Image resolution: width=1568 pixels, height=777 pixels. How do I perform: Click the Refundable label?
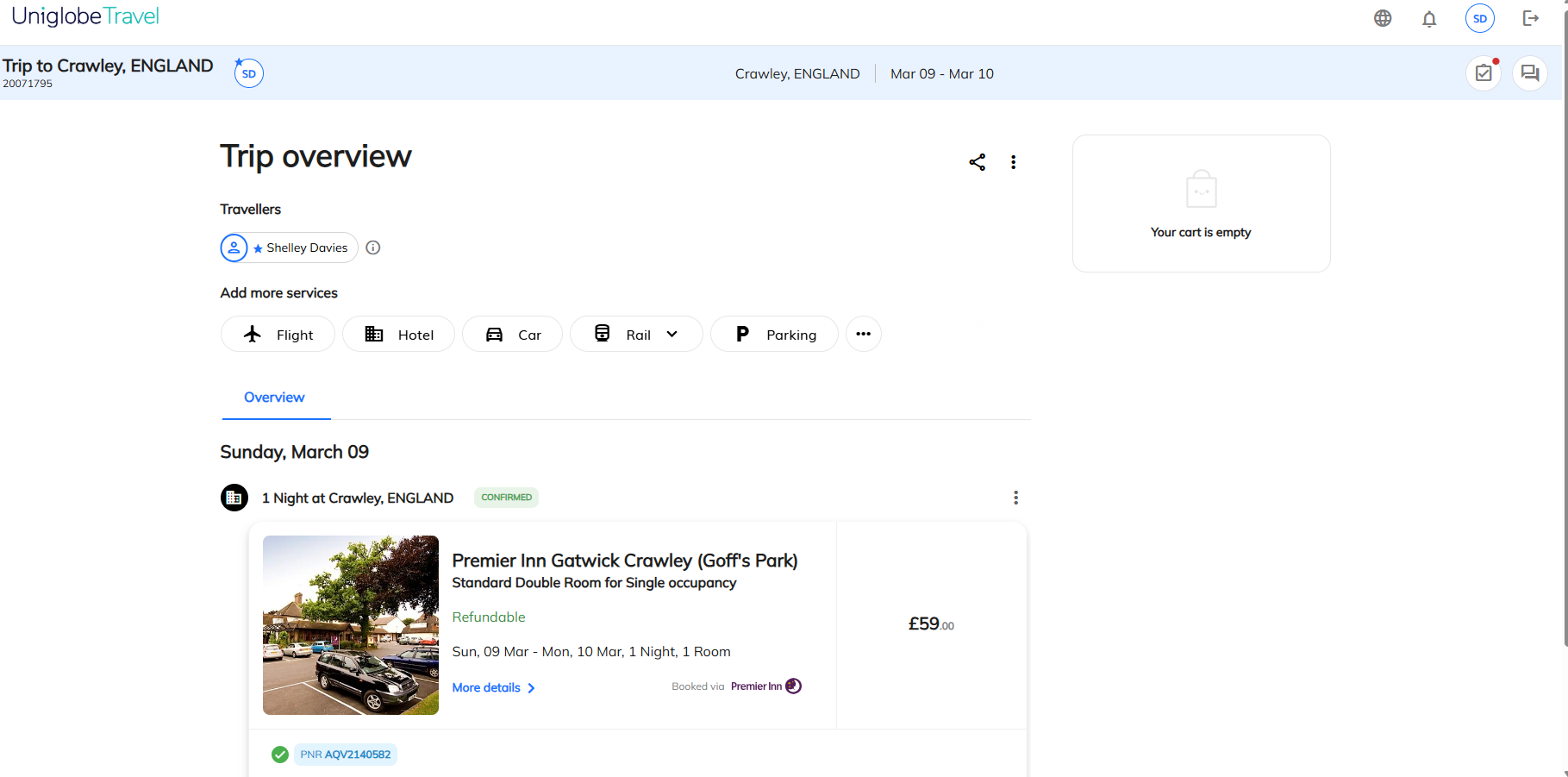coord(489,617)
